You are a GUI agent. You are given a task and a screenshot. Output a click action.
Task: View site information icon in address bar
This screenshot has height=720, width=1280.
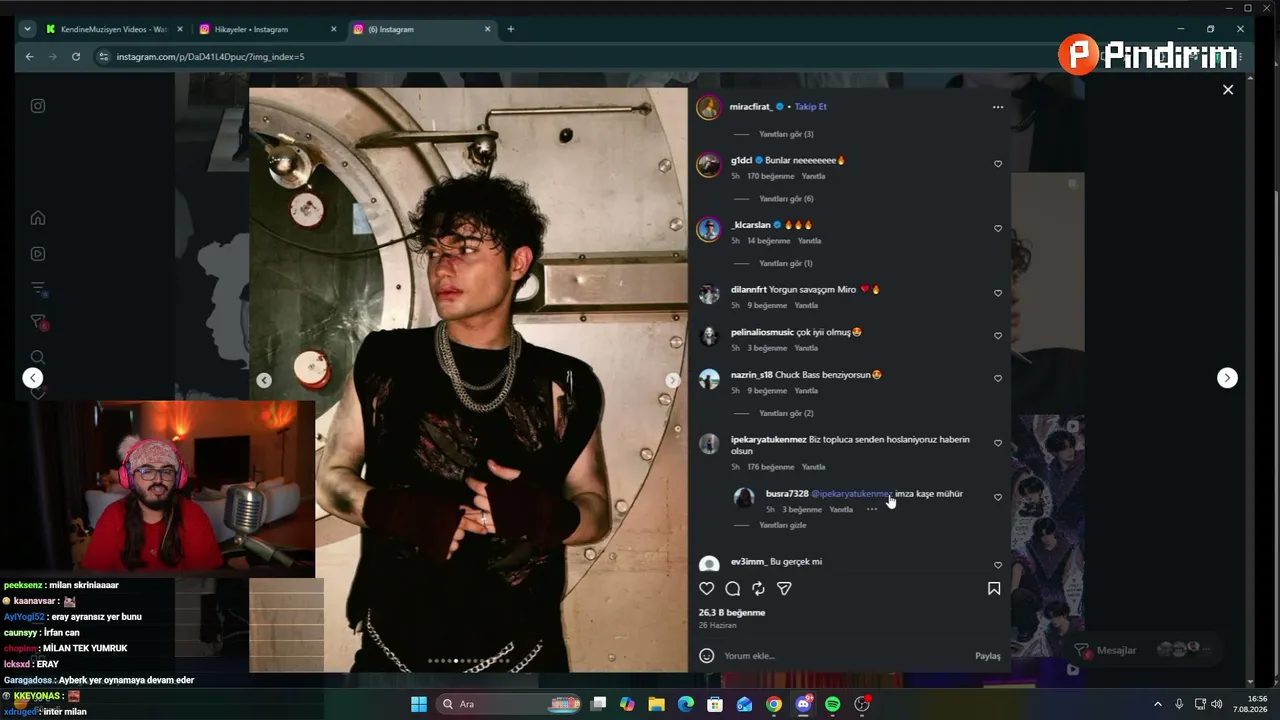point(103,57)
